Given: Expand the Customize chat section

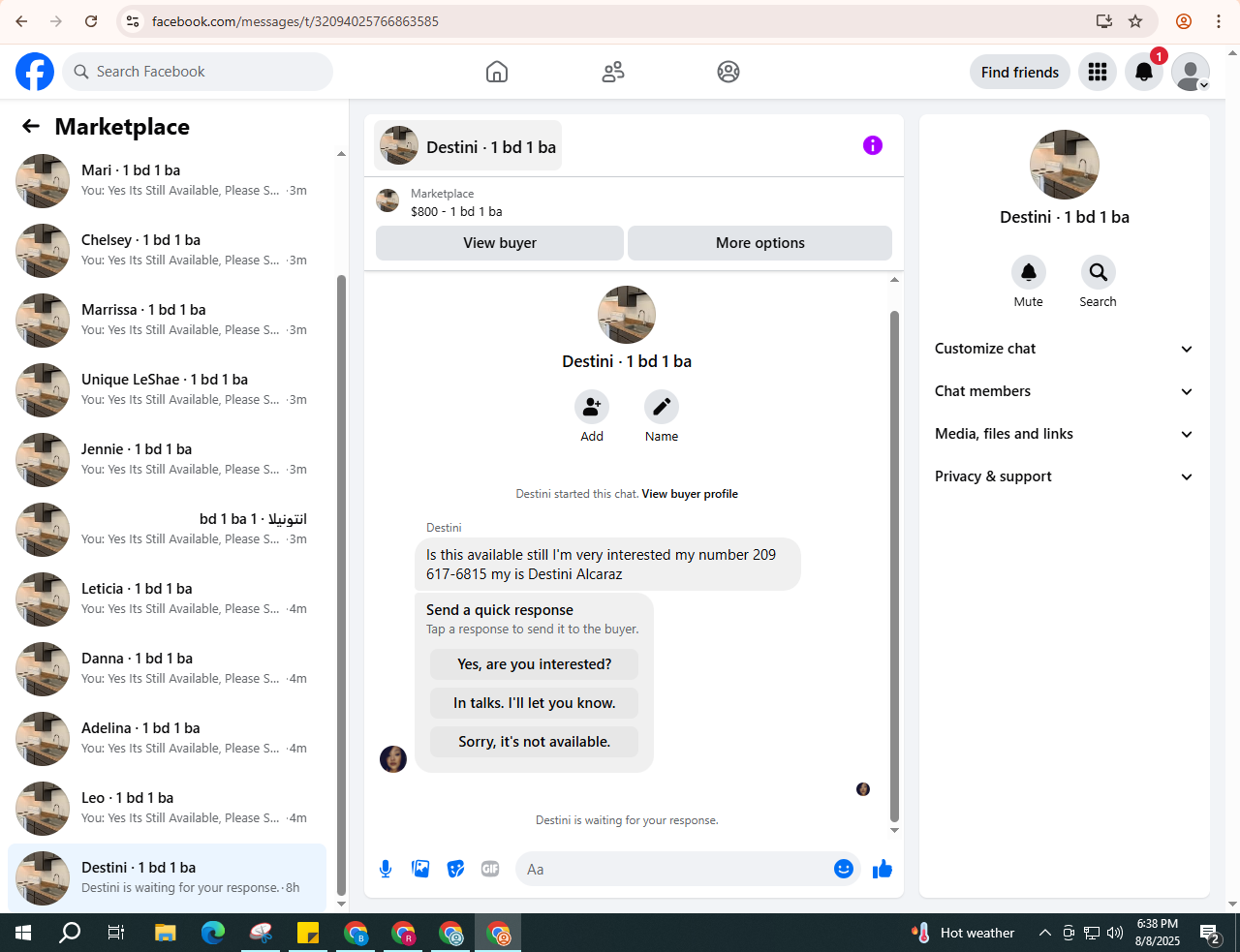Looking at the screenshot, I should click(x=1064, y=349).
